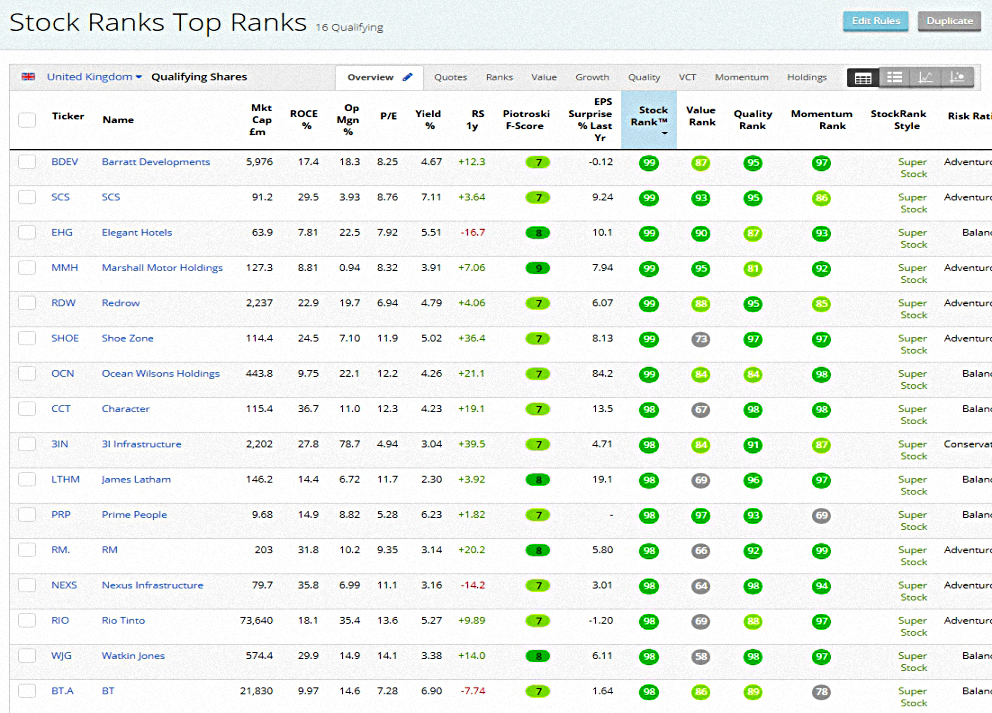992x713 pixels.
Task: Click Barratt Developments StockRank 99 badge
Action: click(649, 163)
